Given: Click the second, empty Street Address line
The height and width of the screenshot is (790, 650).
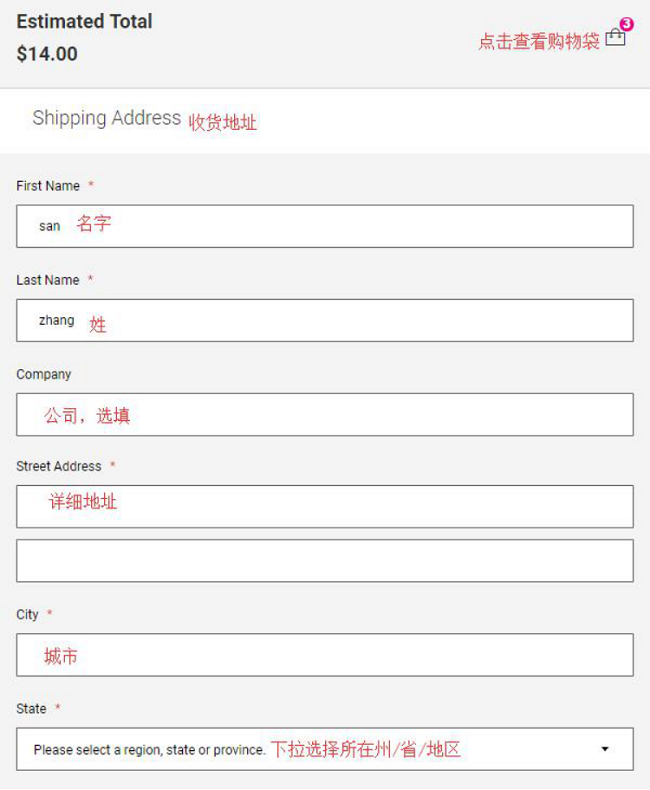Looking at the screenshot, I should (x=324, y=561).
